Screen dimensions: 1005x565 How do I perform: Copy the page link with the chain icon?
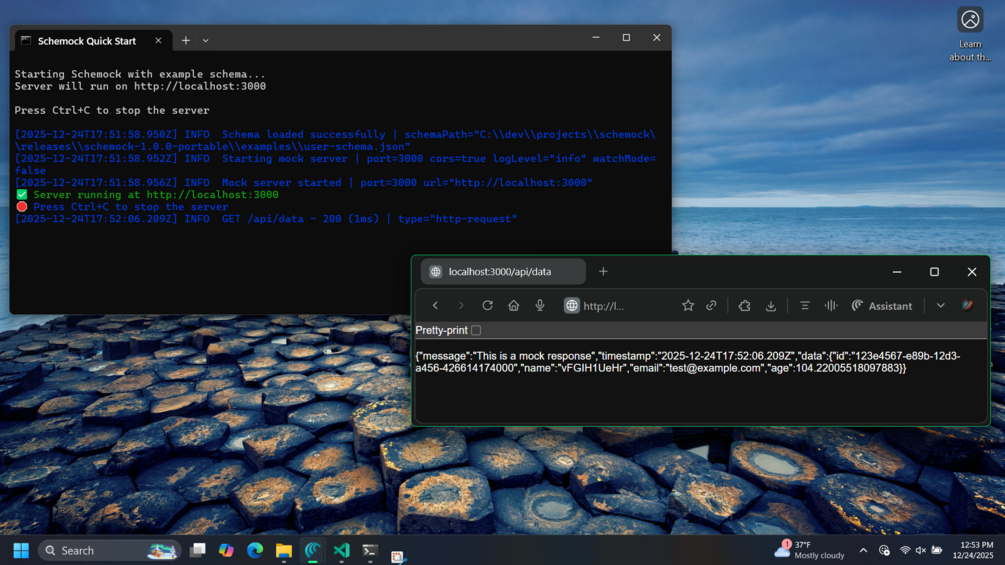pyautogui.click(x=711, y=306)
